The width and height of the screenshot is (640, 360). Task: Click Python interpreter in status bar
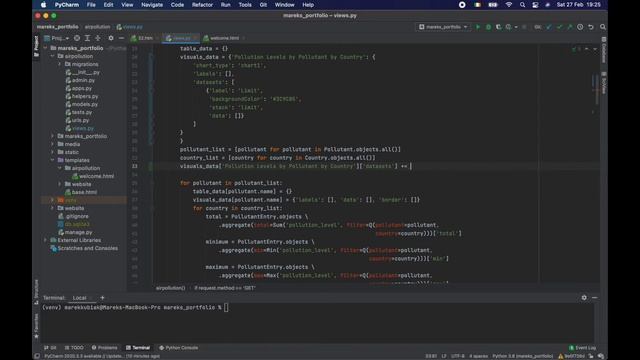(x=522, y=356)
